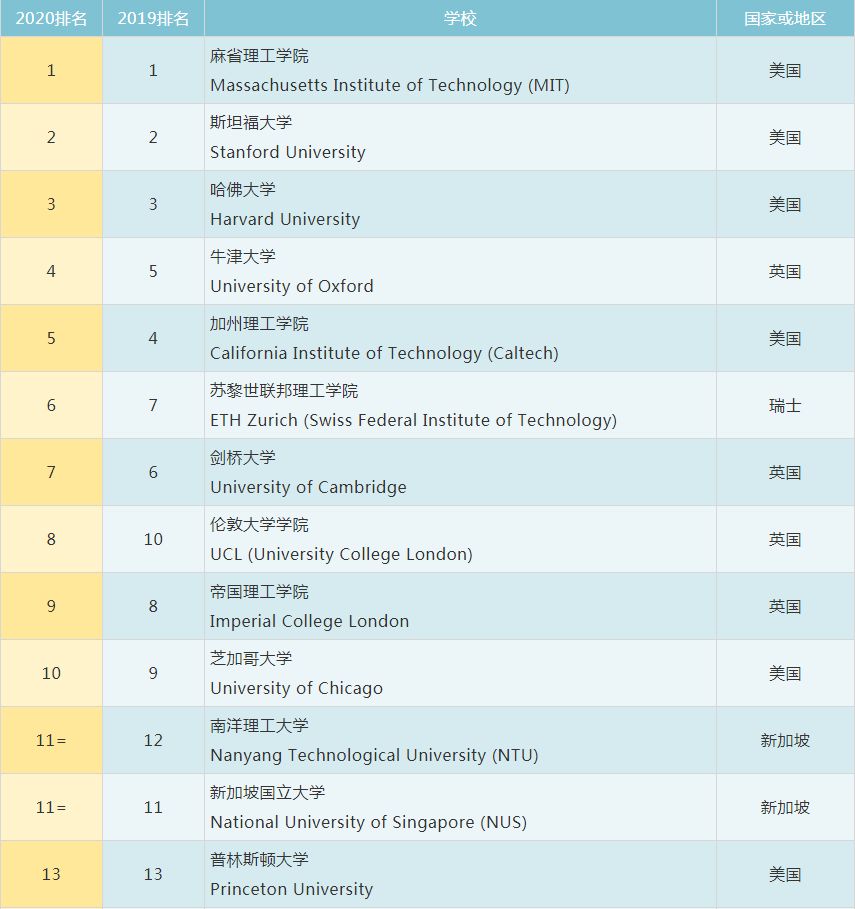Click Nanyang Technological University (NTU) text
The image size is (855, 909).
click(374, 755)
